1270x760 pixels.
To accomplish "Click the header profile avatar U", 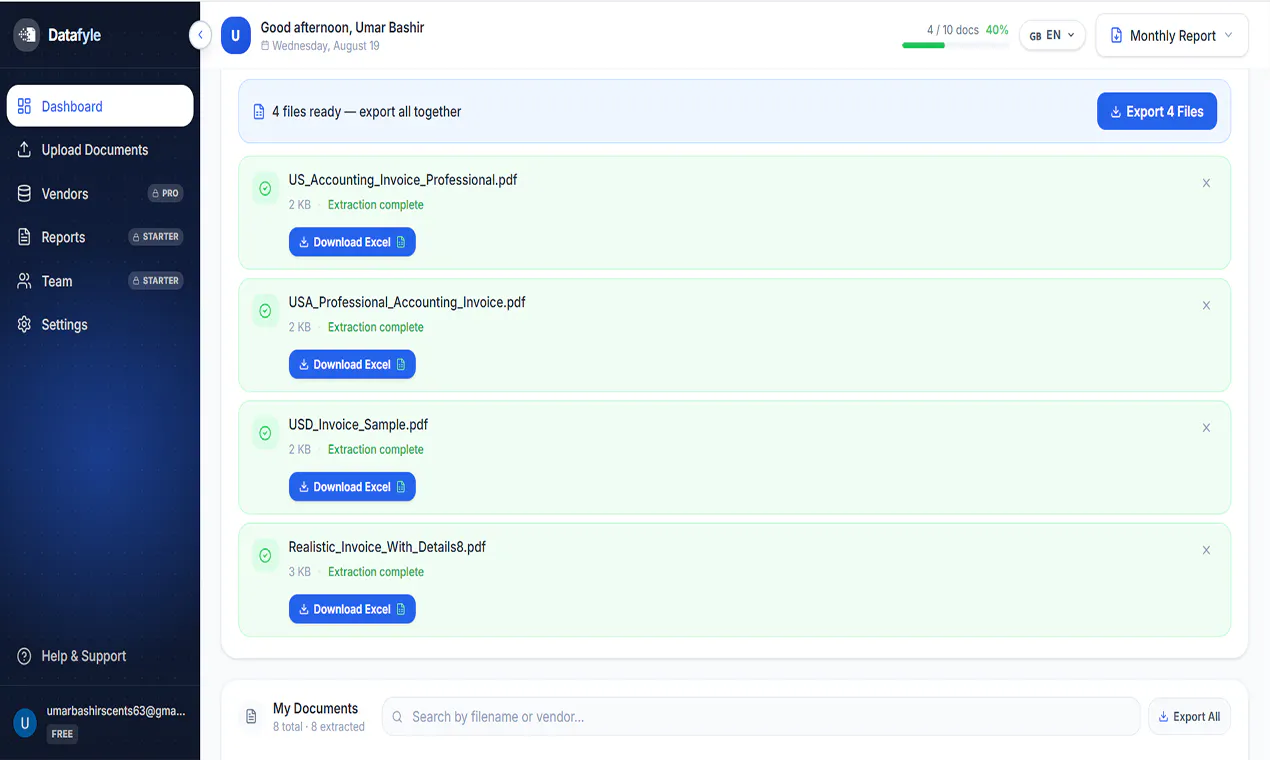I will coord(235,35).
